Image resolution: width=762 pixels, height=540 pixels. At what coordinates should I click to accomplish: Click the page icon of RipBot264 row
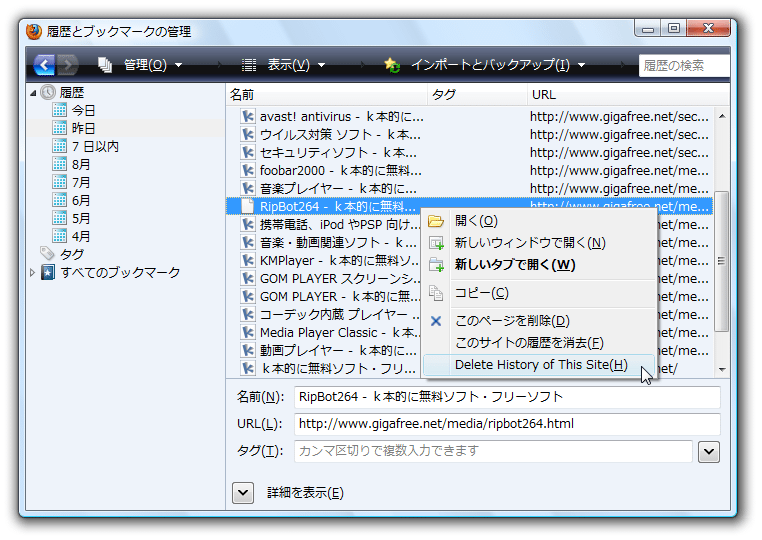click(x=248, y=207)
